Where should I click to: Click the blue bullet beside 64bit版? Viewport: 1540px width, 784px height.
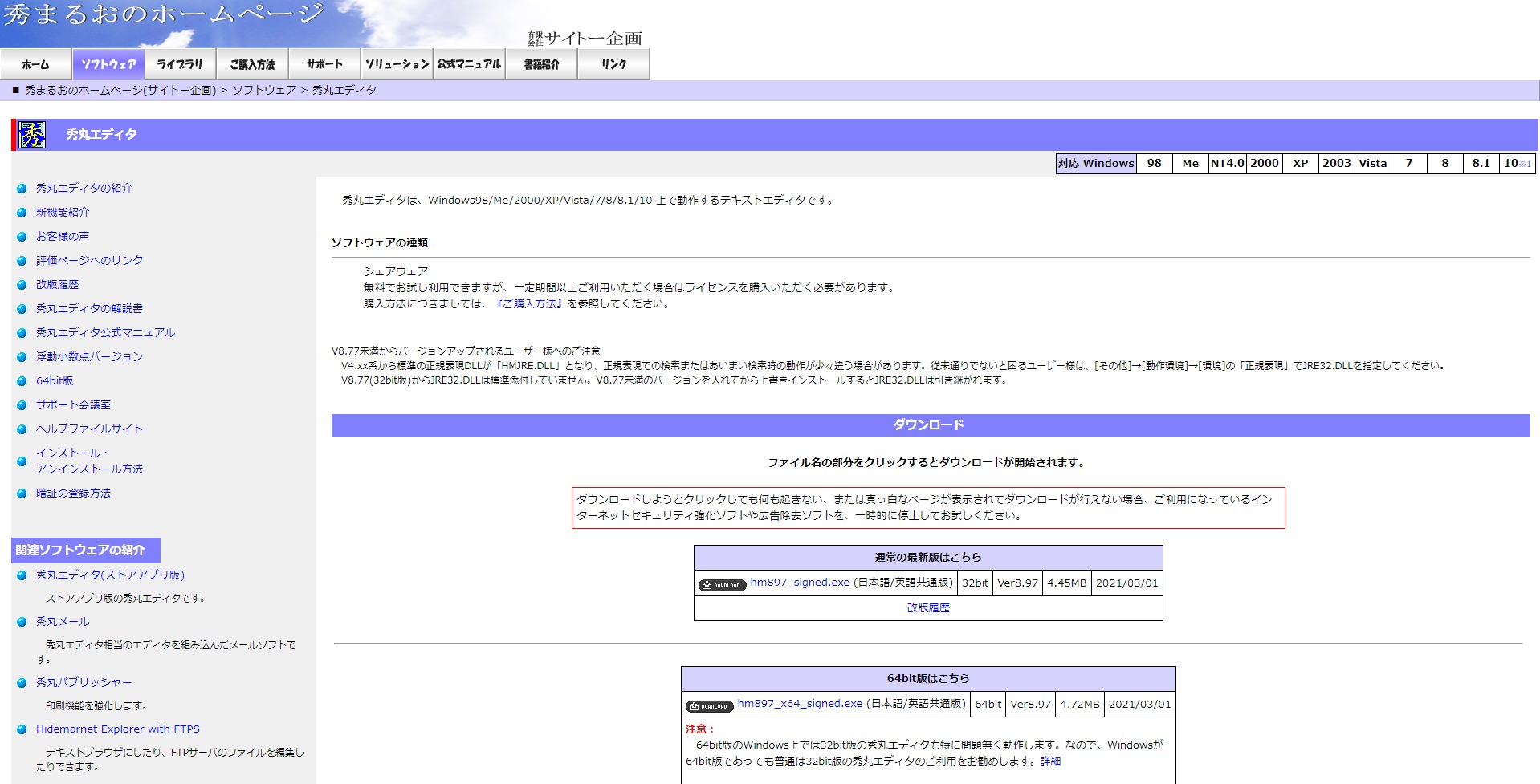[22, 381]
